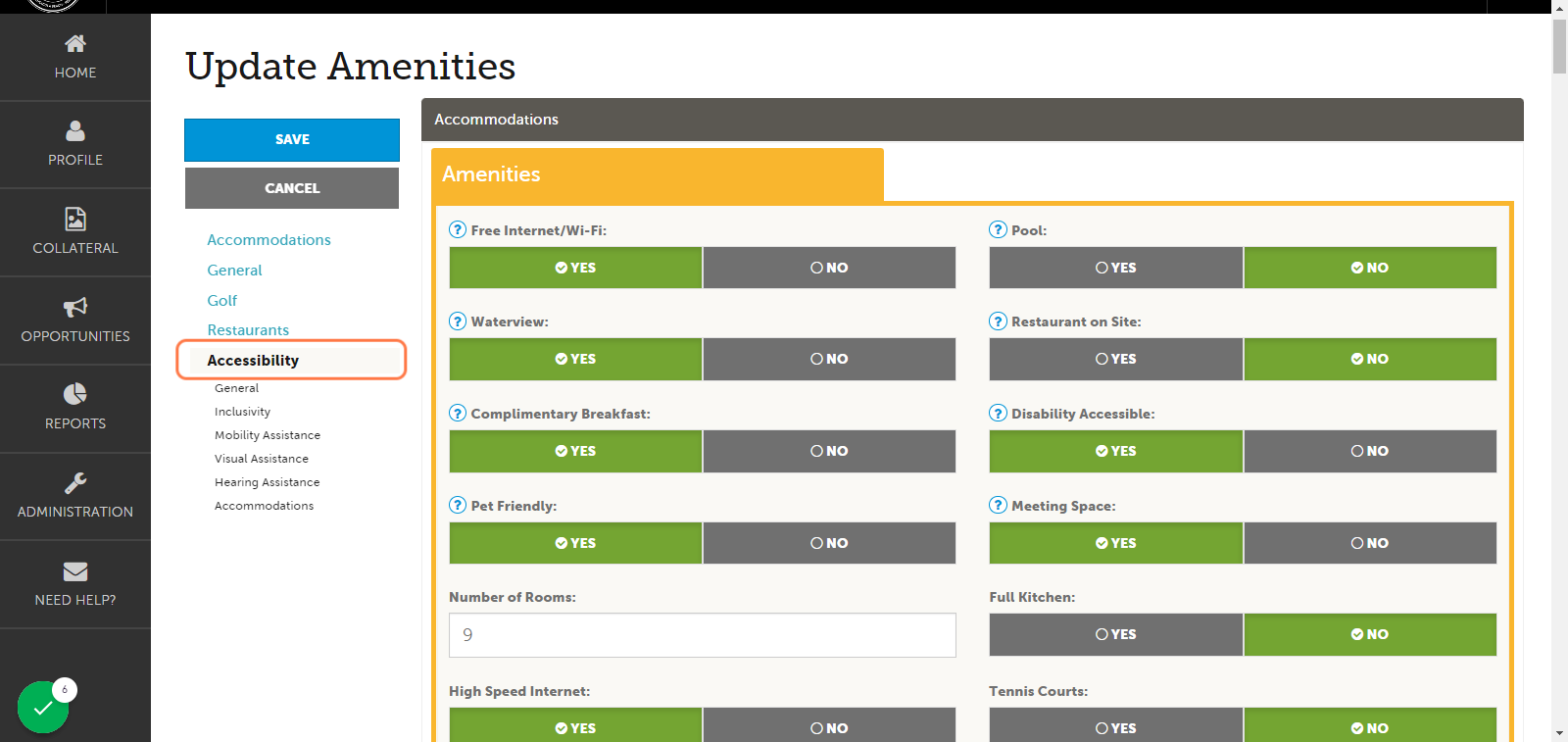Screen dimensions: 1568x742
Task: Click the blue SAVE button
Action: [x=292, y=140]
